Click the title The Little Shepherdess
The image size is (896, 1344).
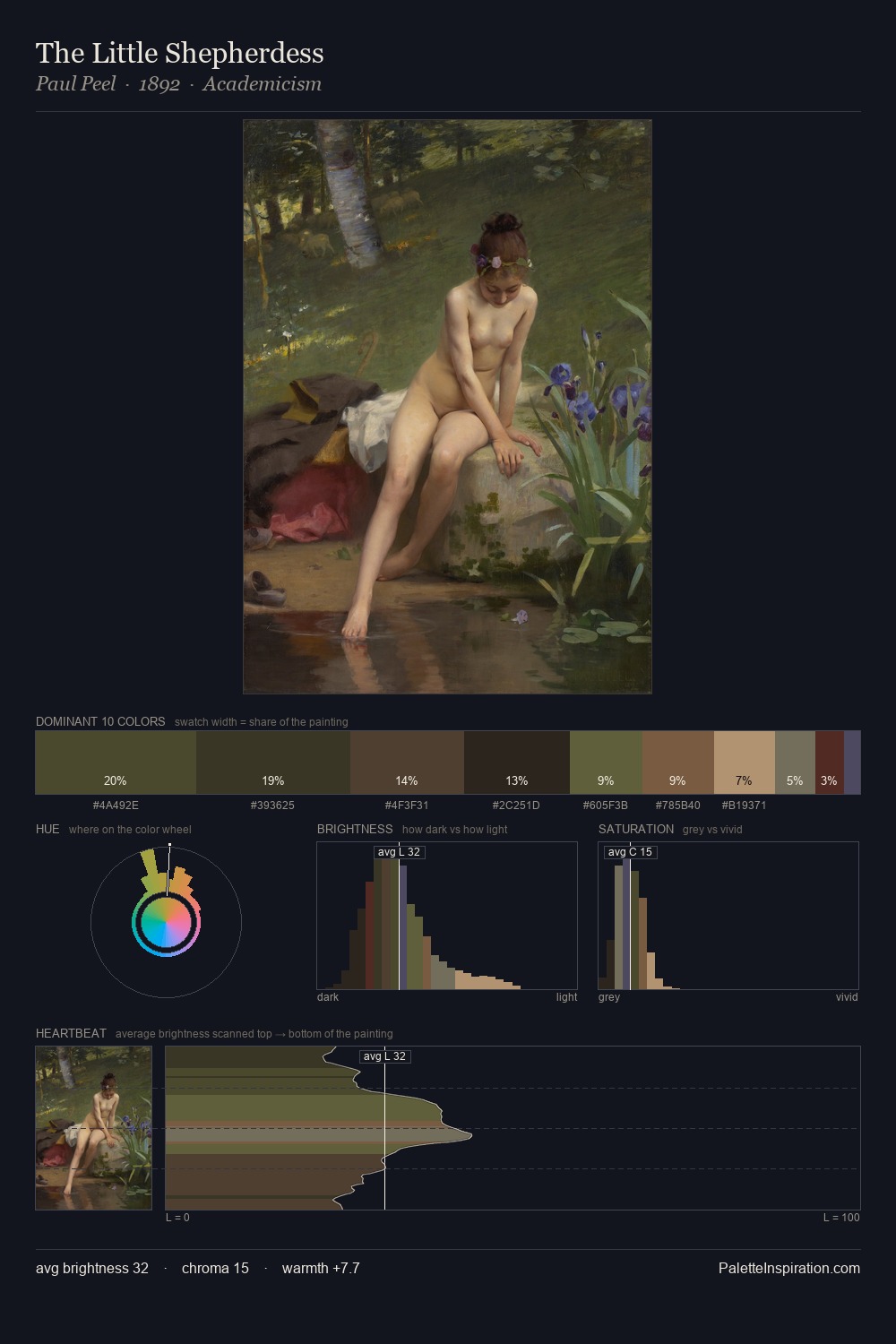tap(180, 54)
